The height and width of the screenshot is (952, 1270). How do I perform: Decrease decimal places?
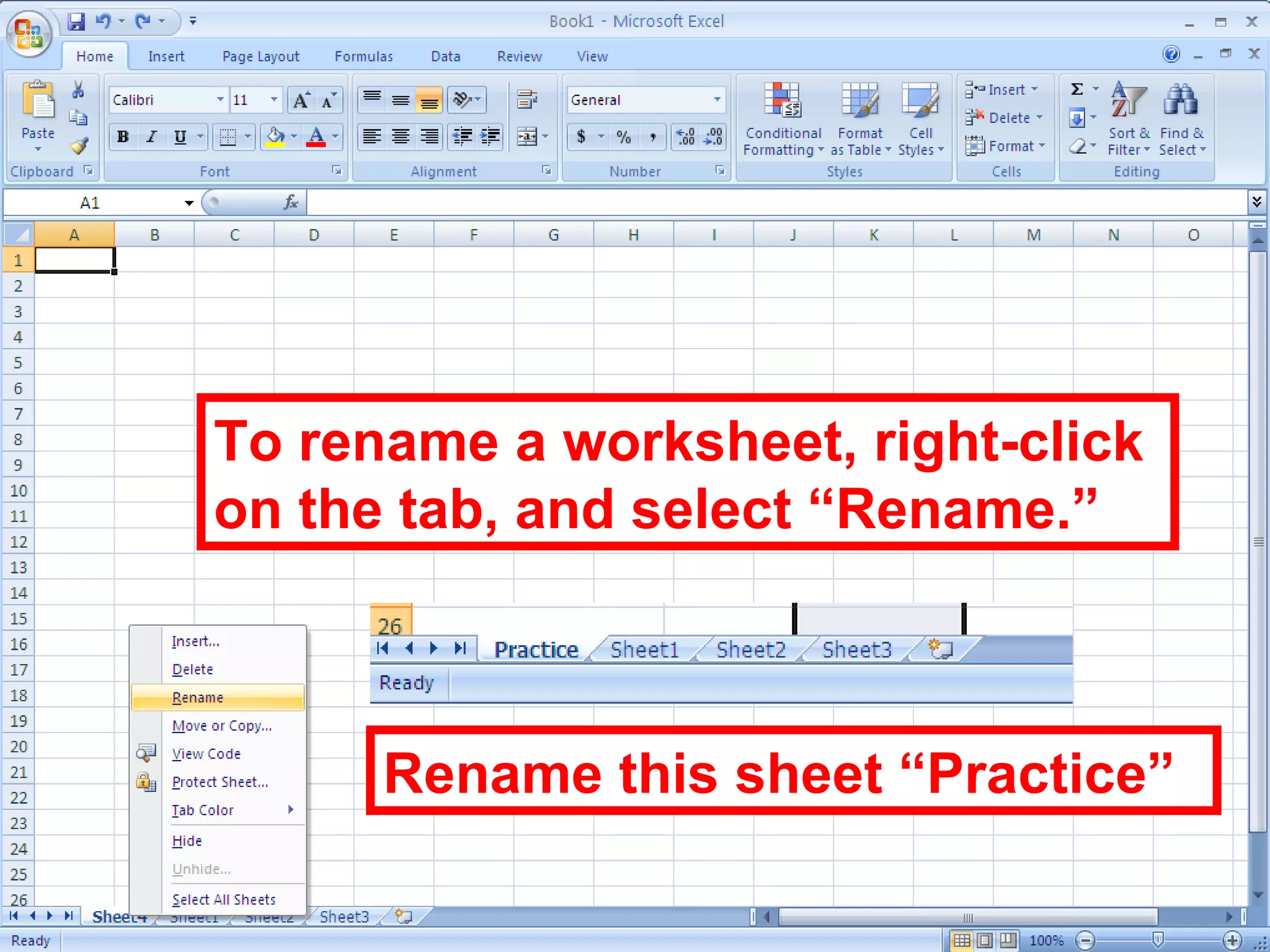[713, 137]
